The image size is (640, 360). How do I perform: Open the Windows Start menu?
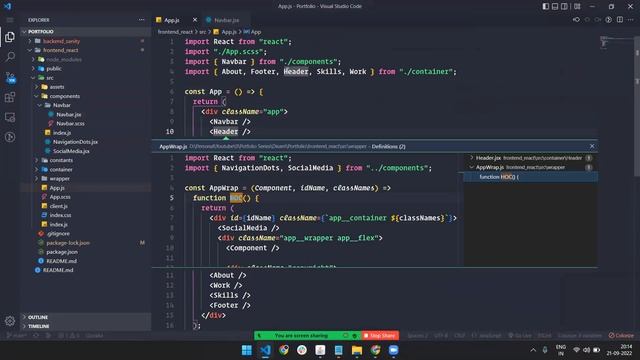(247, 350)
